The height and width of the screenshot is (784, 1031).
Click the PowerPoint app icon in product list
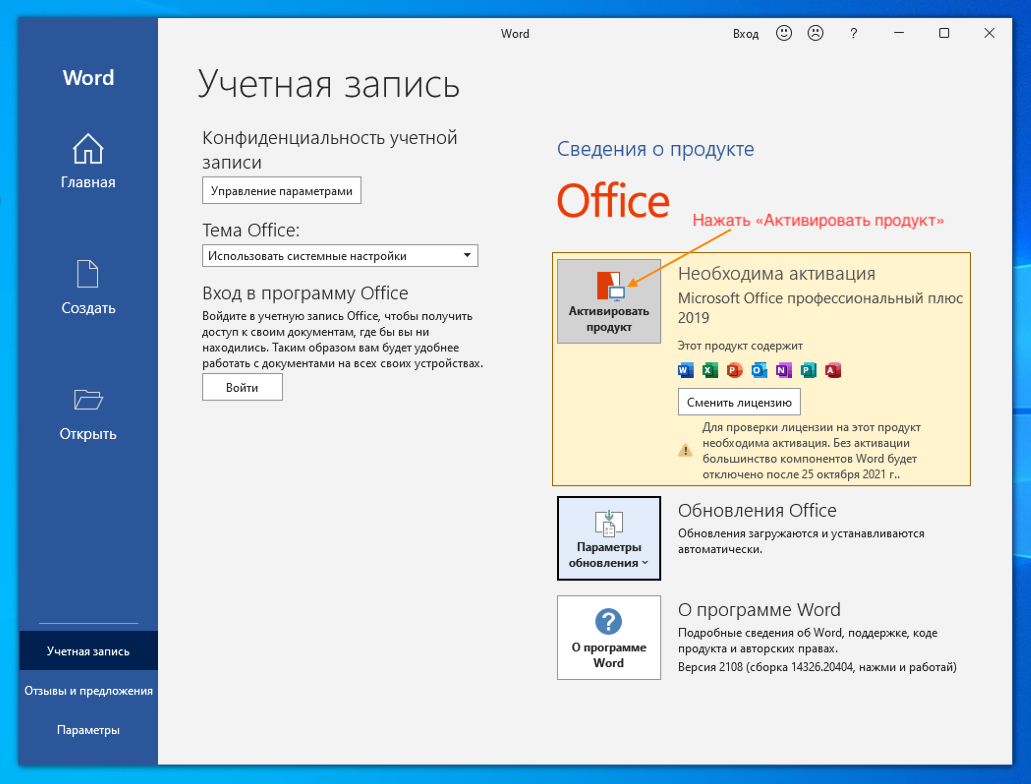(734, 370)
